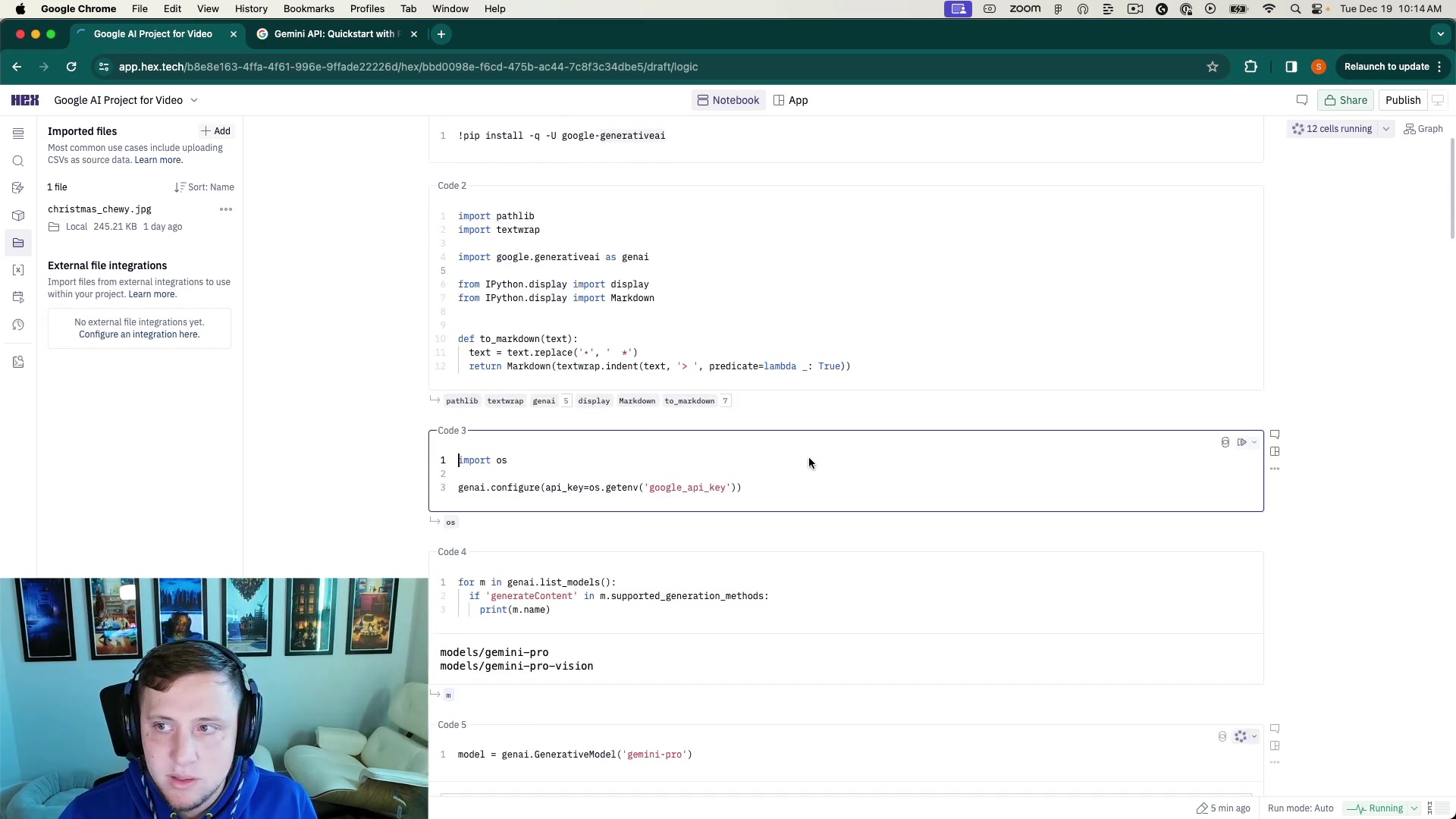Open the cube packages icon in sidebar
This screenshot has width=1456, height=819.
pos(18,215)
